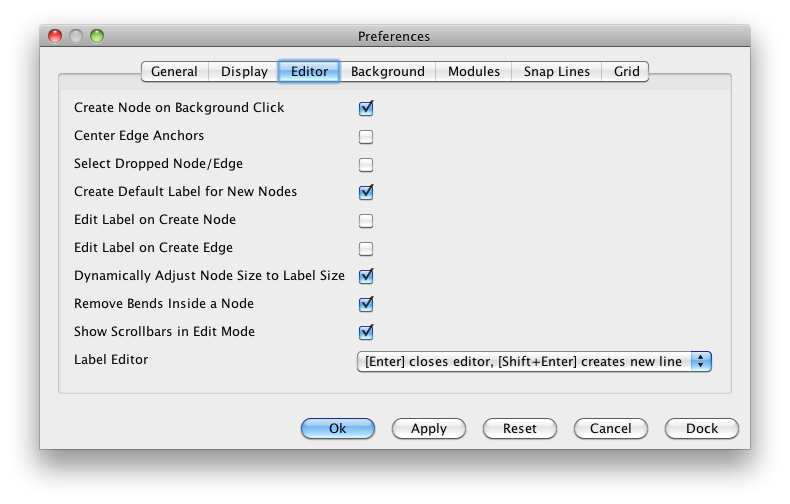Confirm preferences with Ok button
The image size is (790, 504).
click(x=338, y=428)
